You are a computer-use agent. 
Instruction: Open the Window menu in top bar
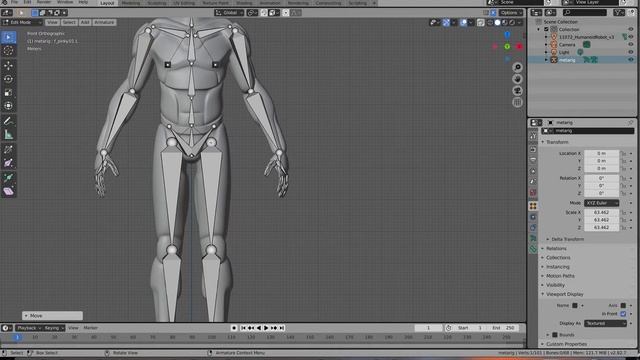[65, 2]
